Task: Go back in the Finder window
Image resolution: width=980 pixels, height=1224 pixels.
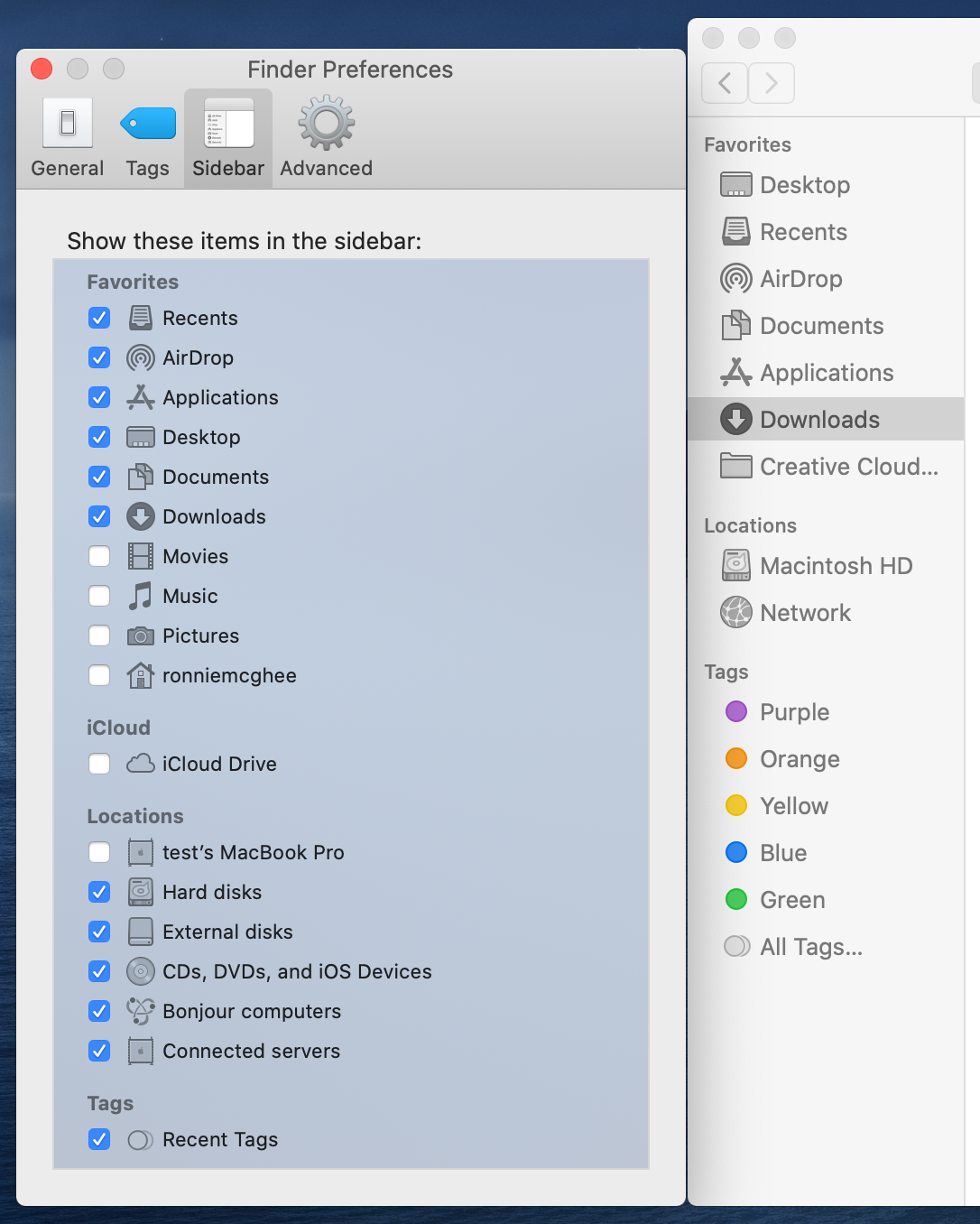Action: tap(725, 83)
